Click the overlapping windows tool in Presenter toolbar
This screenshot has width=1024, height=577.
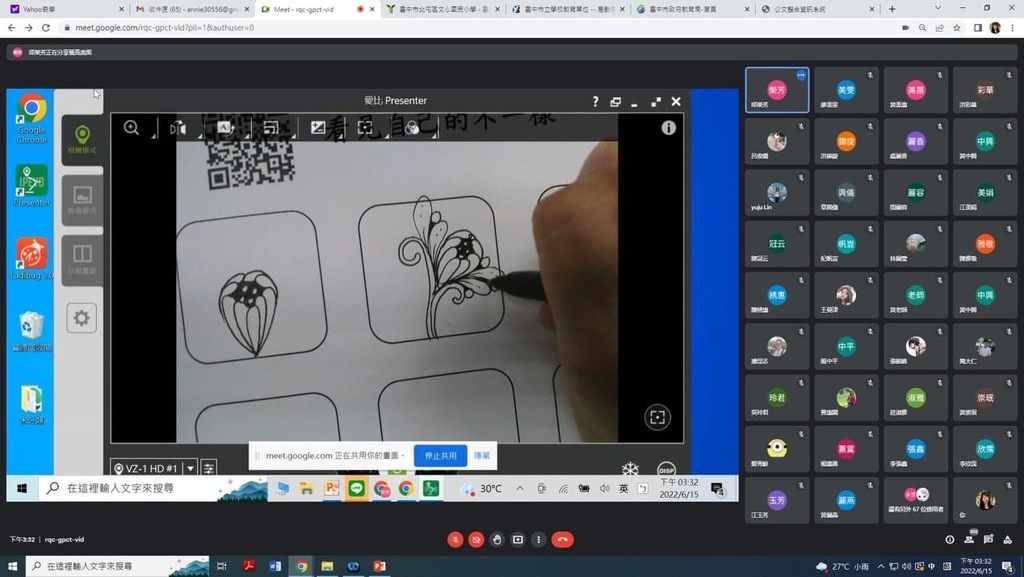pos(271,128)
